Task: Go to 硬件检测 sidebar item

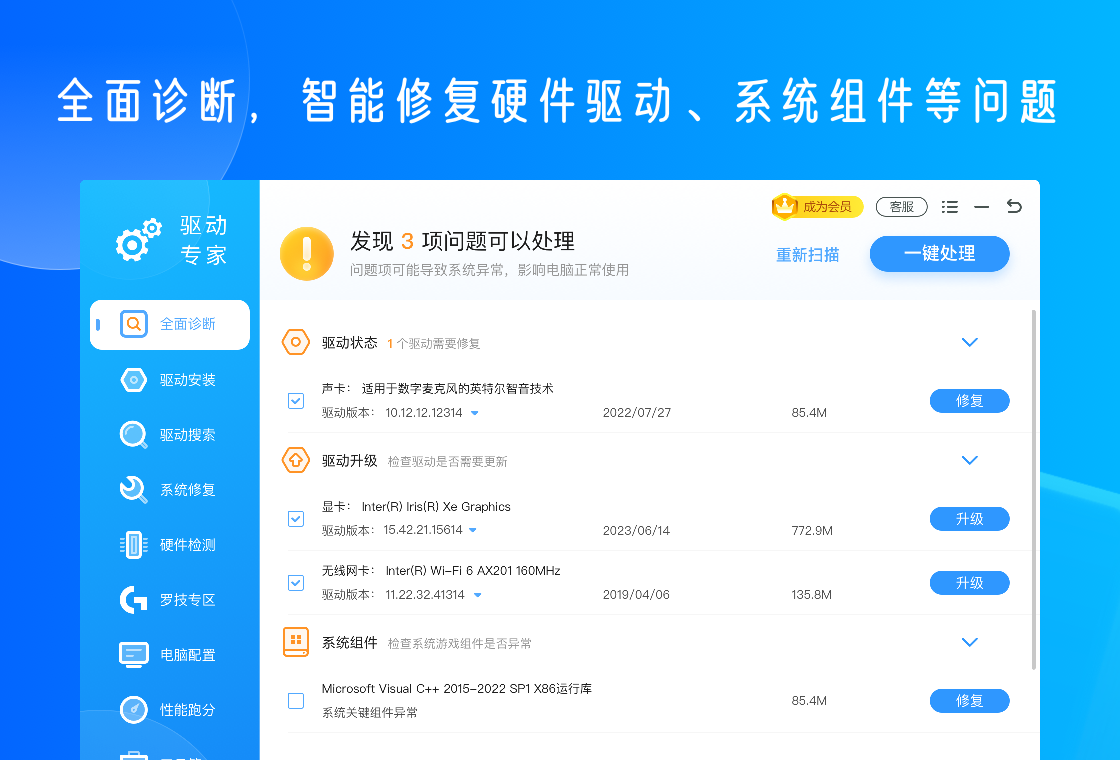Action: [x=170, y=545]
